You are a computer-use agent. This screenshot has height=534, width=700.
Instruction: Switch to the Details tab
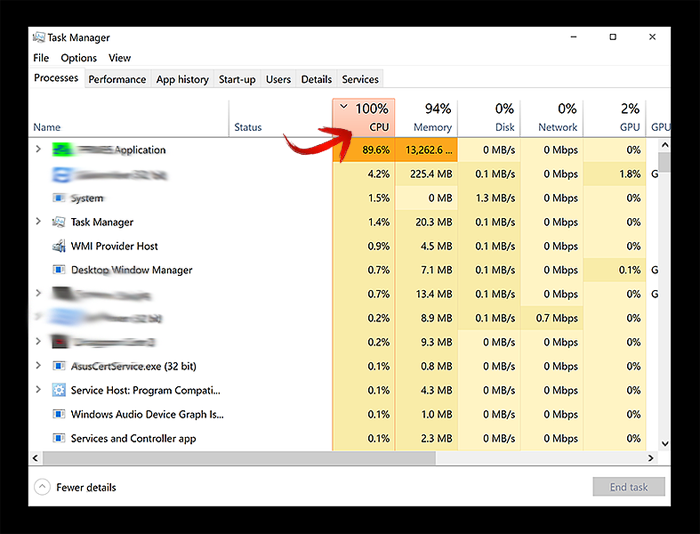tap(317, 79)
